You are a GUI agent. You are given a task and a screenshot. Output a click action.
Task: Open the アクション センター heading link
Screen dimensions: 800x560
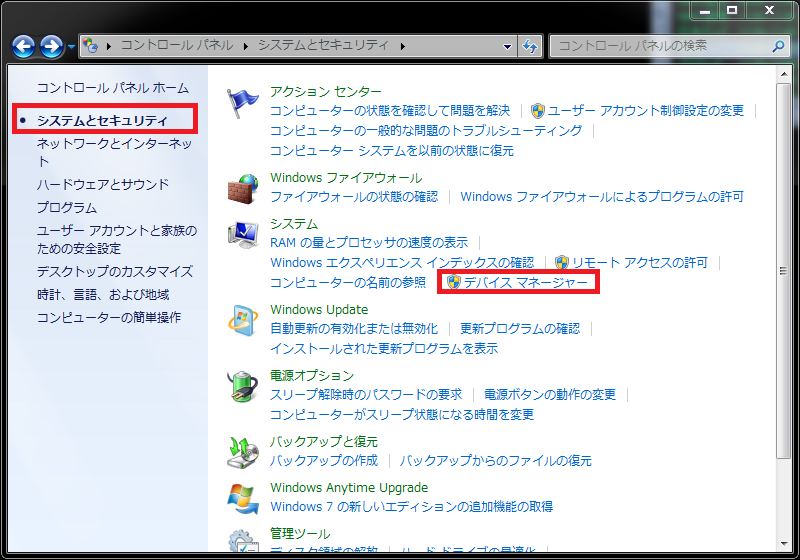click(x=326, y=91)
